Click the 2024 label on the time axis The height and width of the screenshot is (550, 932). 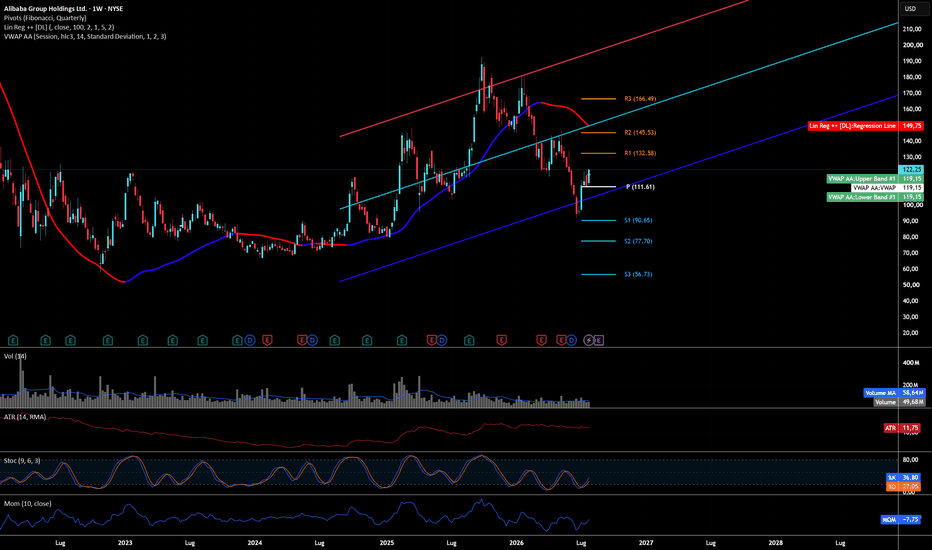pyautogui.click(x=254, y=543)
